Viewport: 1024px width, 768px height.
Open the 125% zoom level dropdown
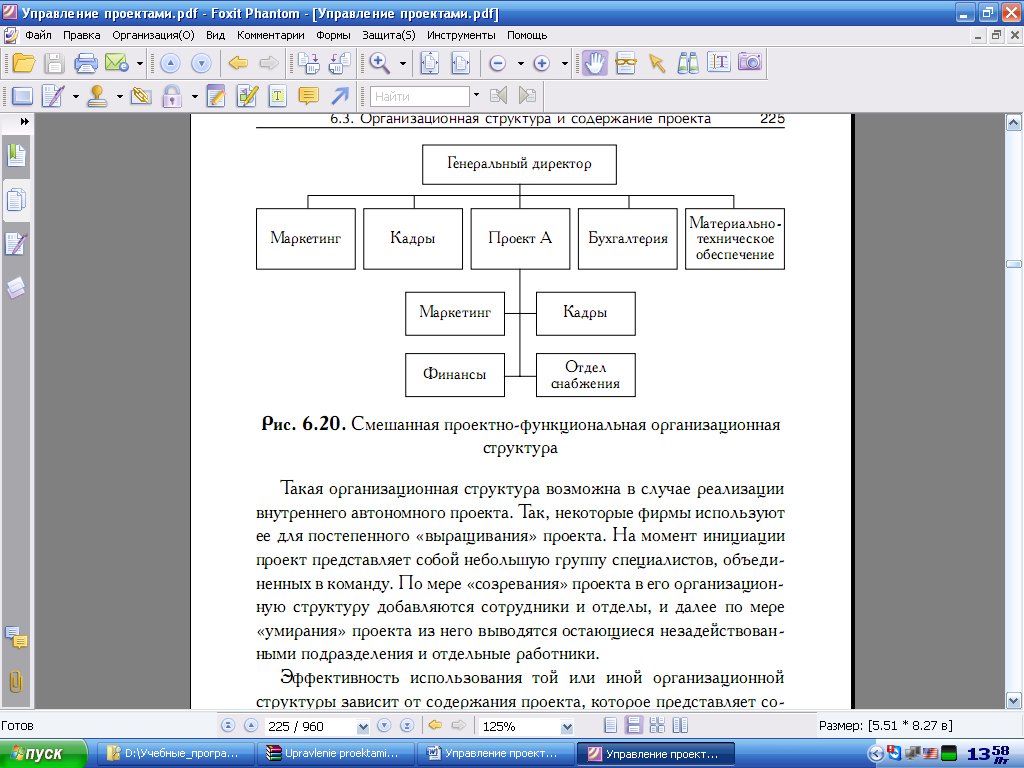tap(567, 726)
